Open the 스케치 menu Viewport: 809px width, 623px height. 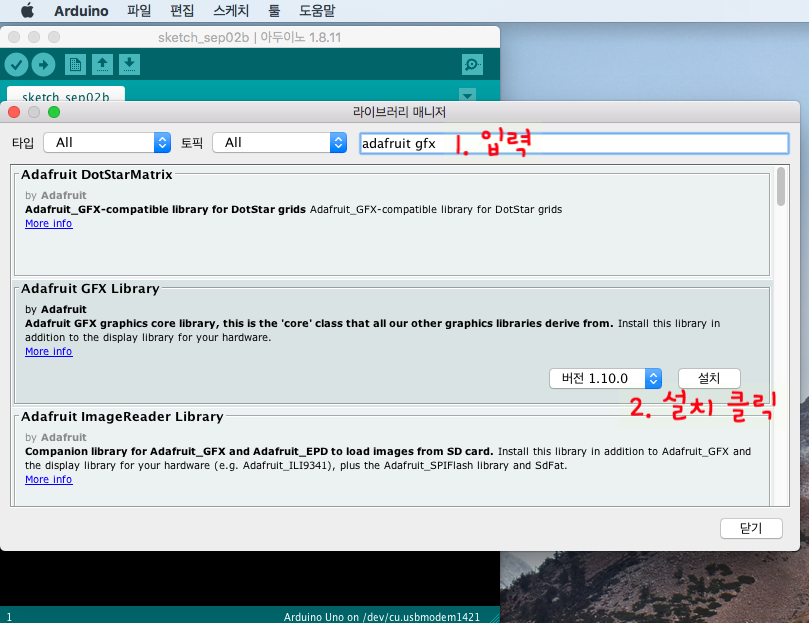(231, 10)
